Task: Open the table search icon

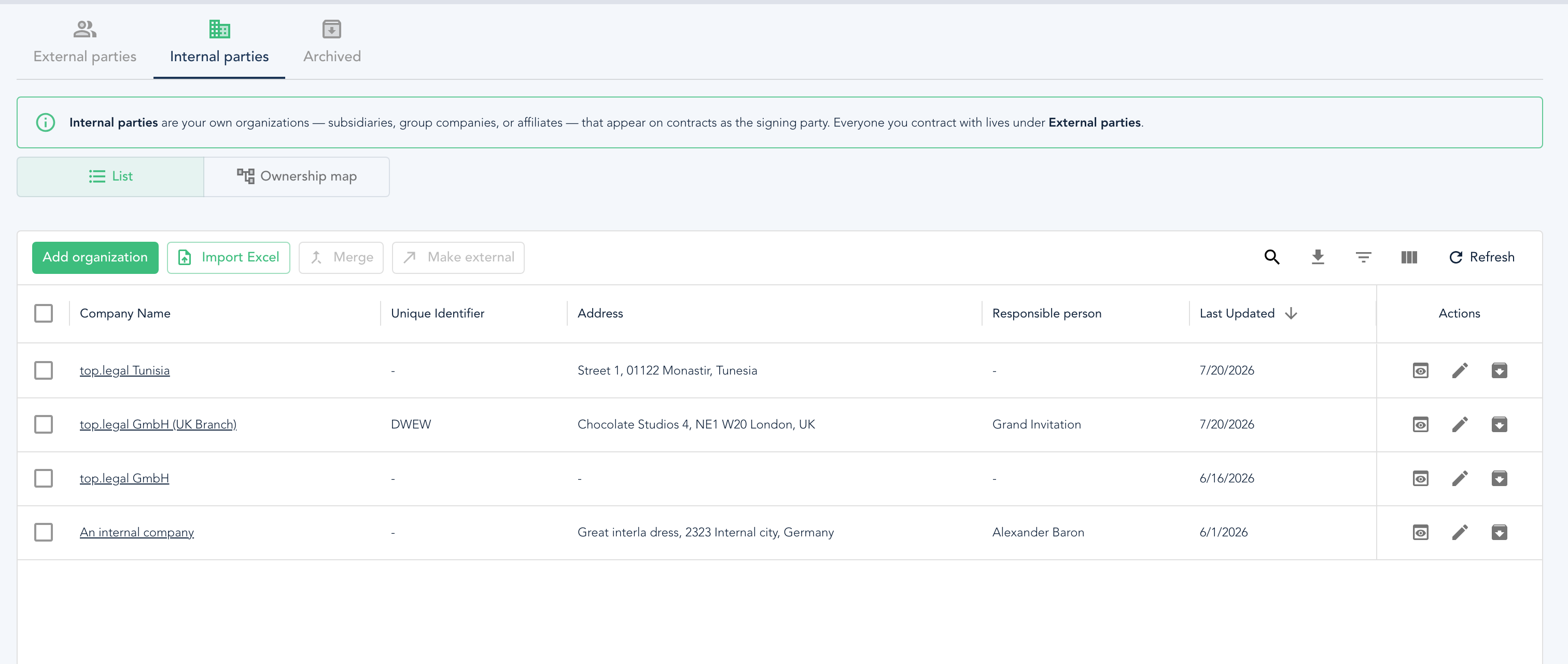Action: point(1271,257)
